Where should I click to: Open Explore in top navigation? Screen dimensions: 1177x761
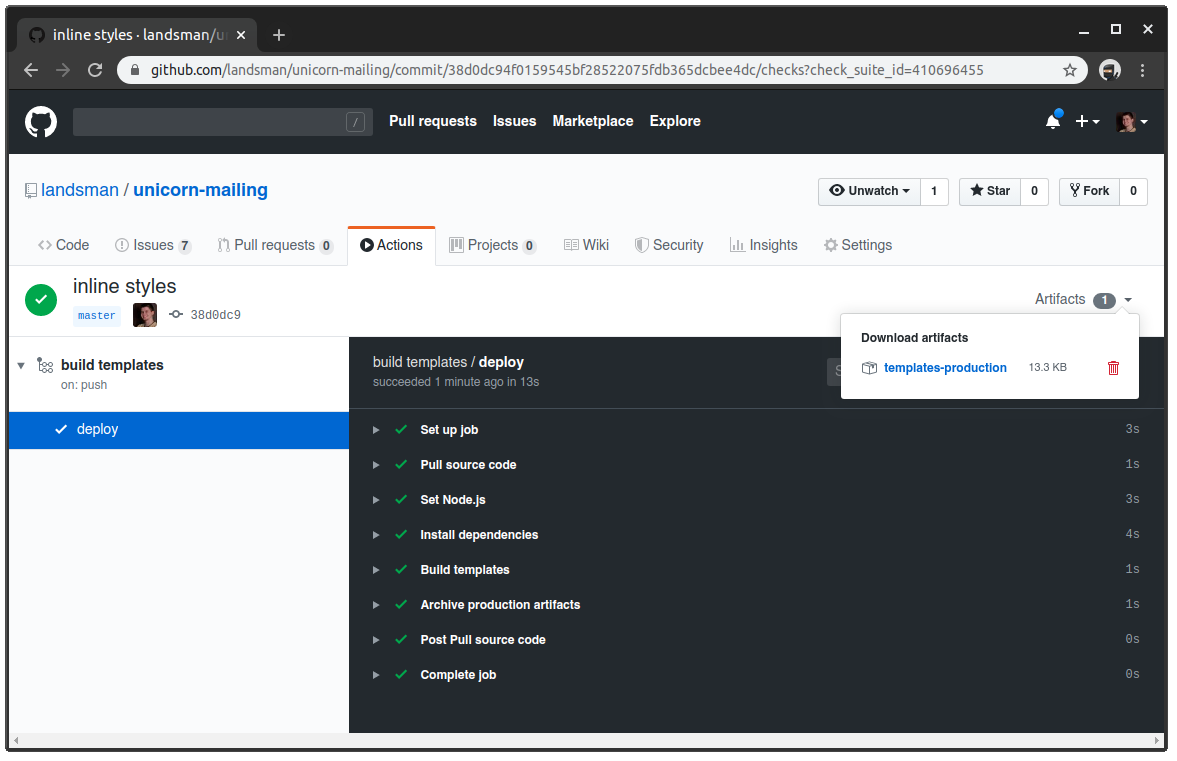[675, 122]
